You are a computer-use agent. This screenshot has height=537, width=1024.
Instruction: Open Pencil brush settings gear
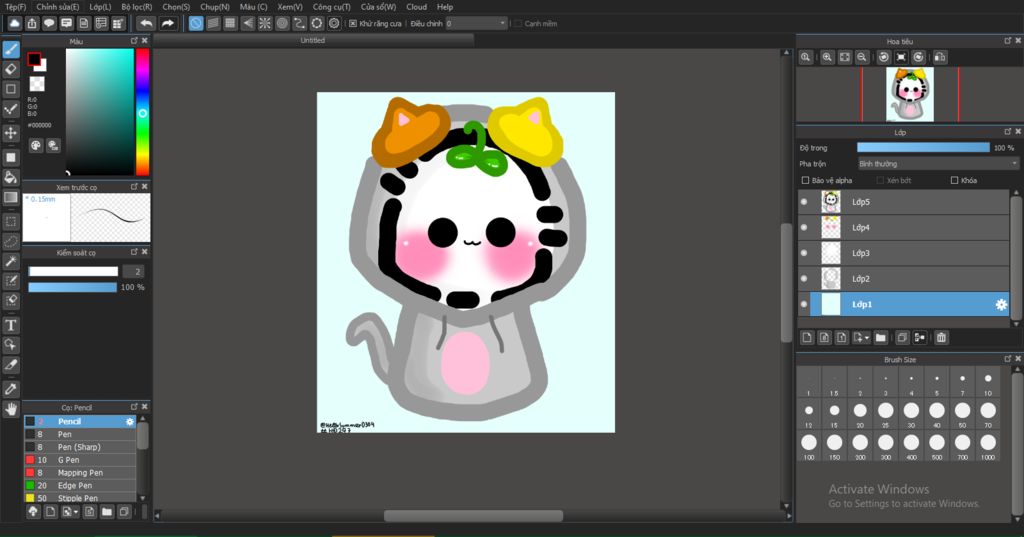tap(129, 421)
